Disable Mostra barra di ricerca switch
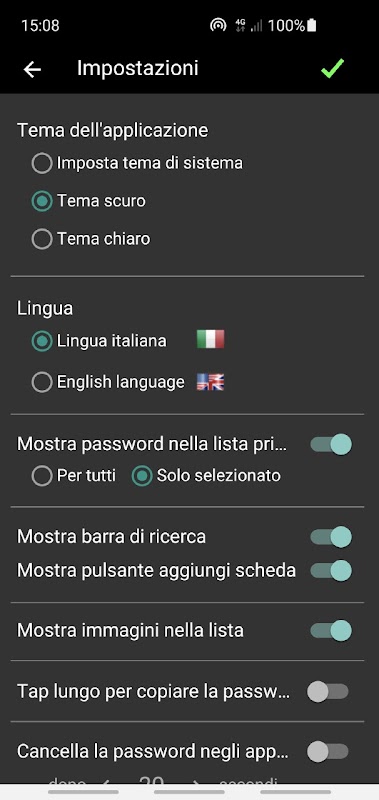379x800 pixels. [331, 537]
